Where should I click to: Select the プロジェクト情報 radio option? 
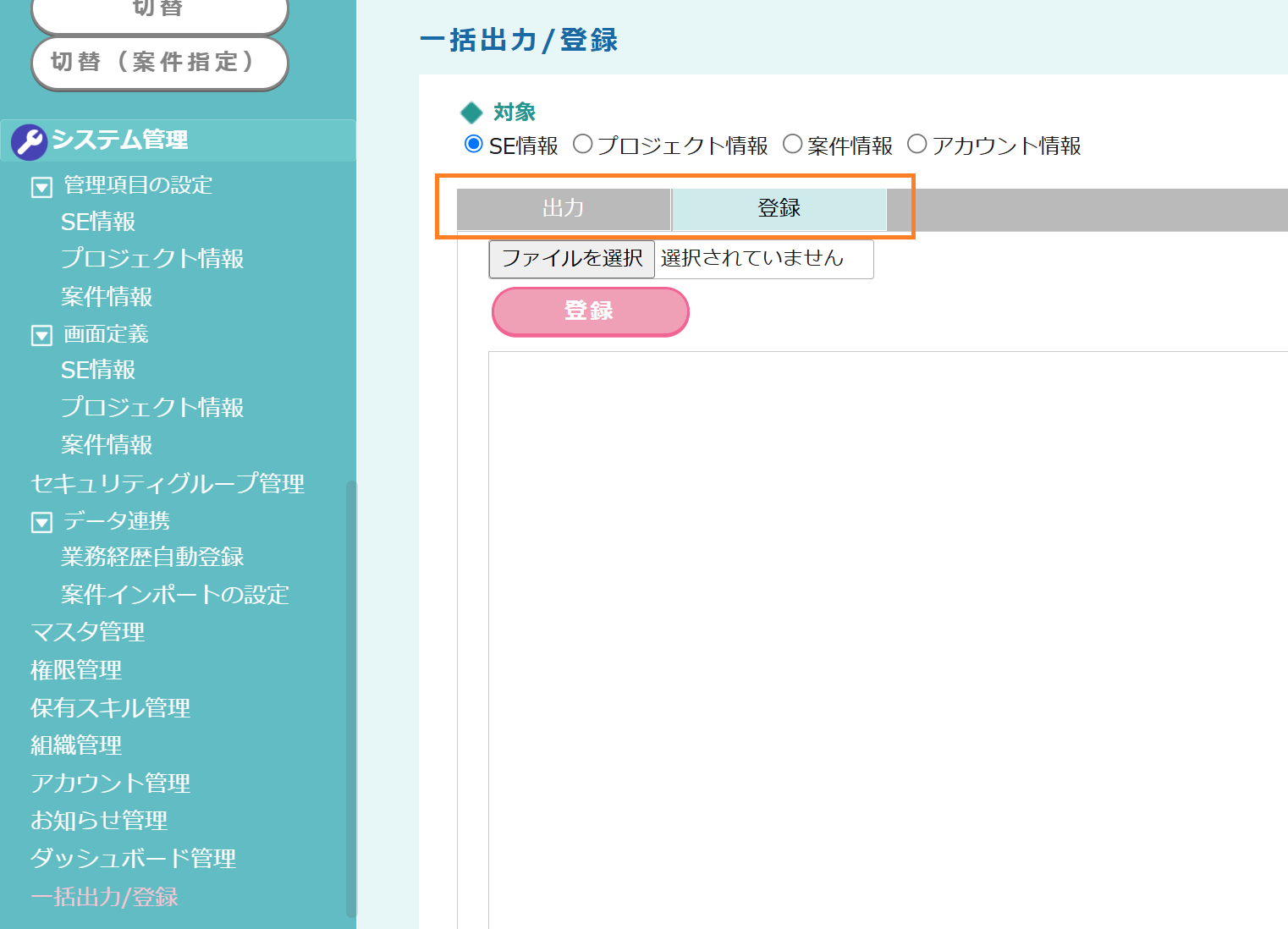[x=582, y=145]
